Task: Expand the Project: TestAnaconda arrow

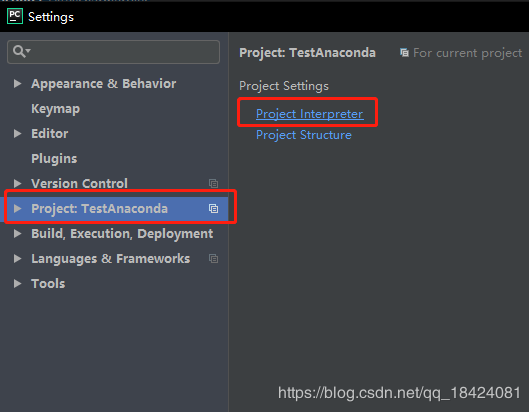Action: [x=18, y=209]
